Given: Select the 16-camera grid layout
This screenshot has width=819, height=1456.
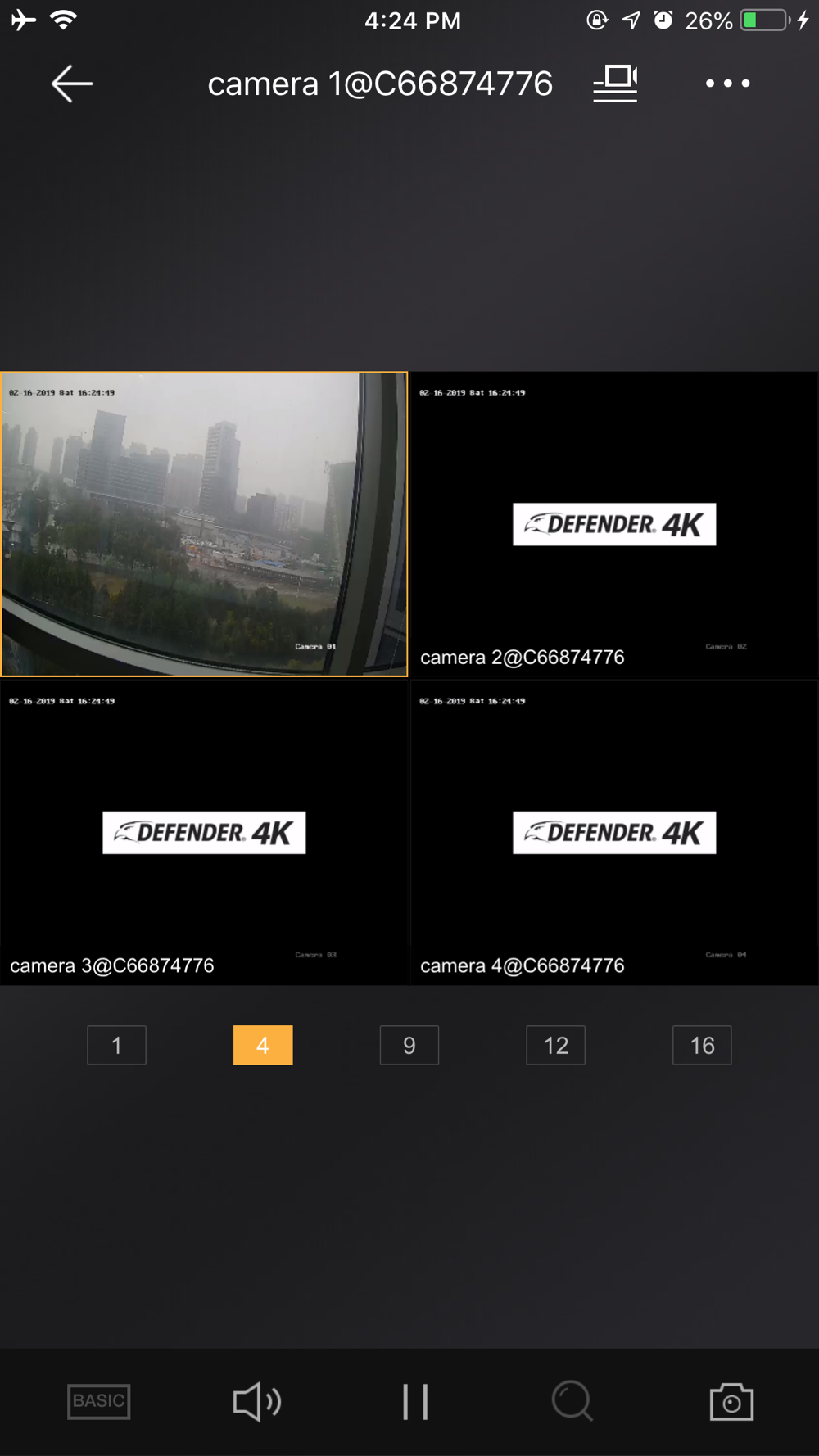Looking at the screenshot, I should [702, 1045].
